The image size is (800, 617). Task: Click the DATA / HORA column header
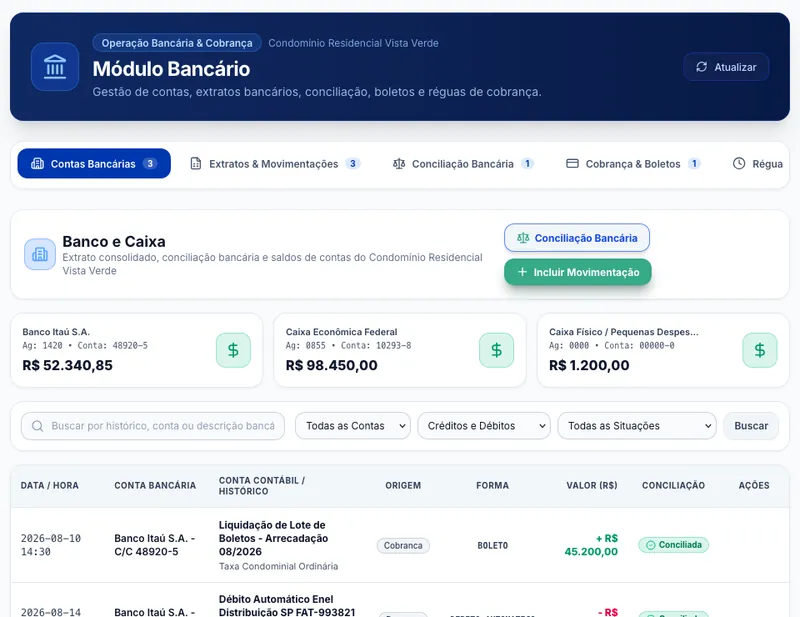coord(49,485)
